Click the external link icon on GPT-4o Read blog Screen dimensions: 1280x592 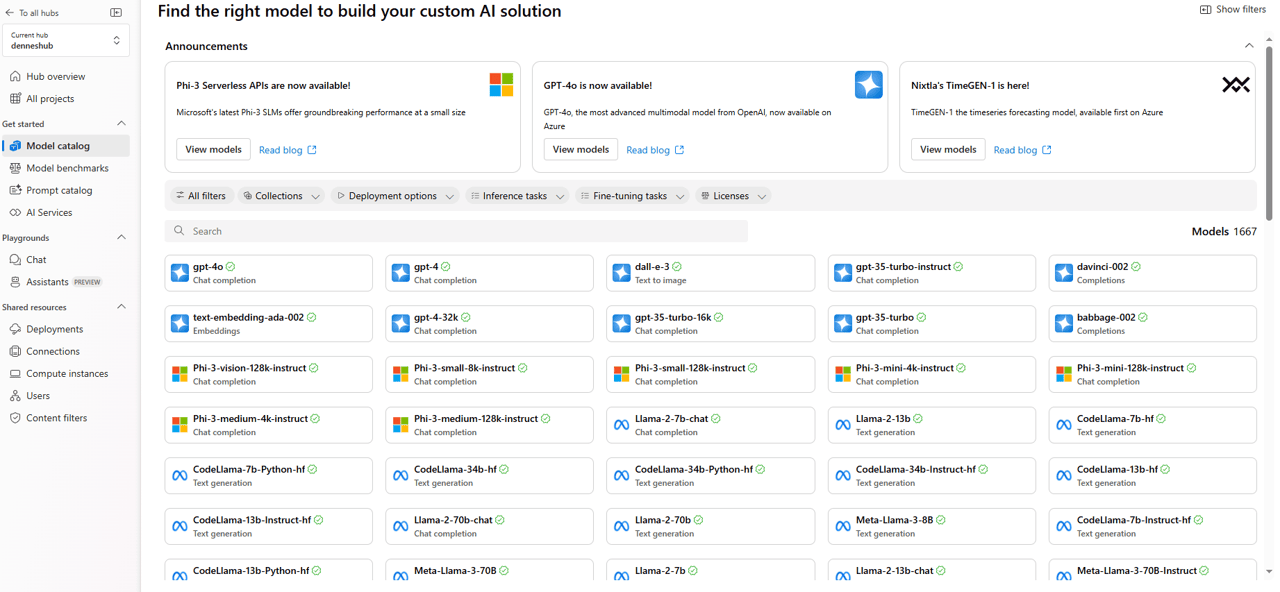click(x=680, y=150)
